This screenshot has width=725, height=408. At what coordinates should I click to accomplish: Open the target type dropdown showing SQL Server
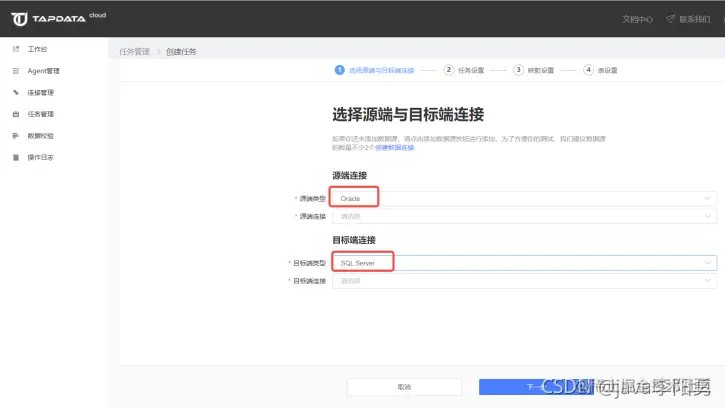coord(524,263)
